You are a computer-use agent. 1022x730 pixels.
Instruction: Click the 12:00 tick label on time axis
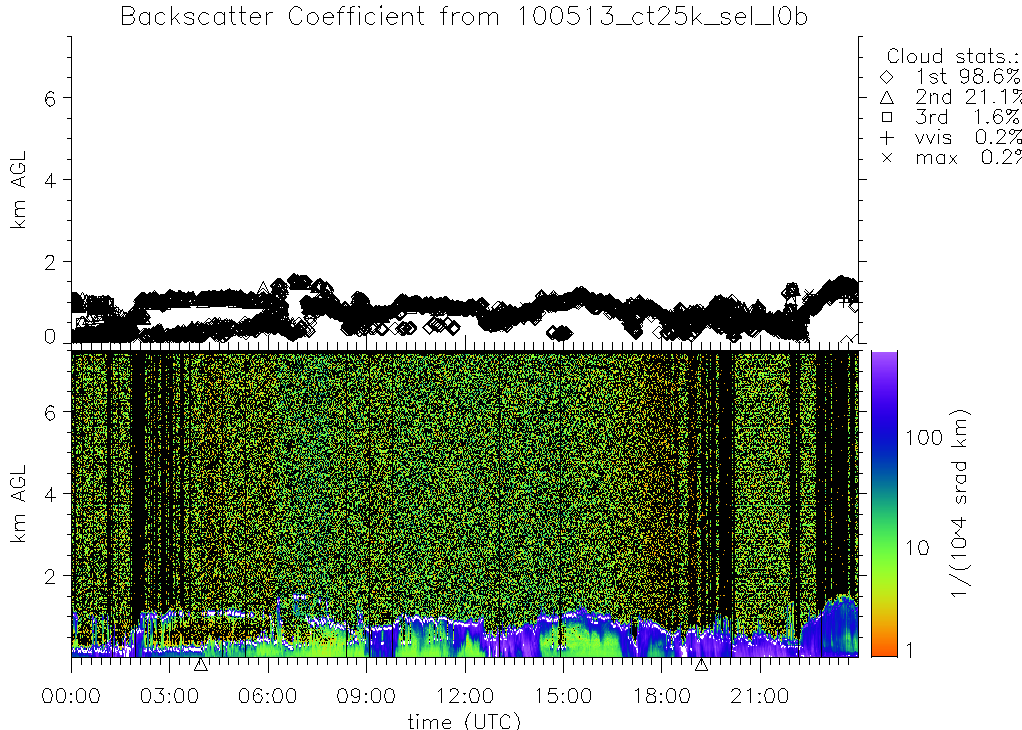click(465, 695)
